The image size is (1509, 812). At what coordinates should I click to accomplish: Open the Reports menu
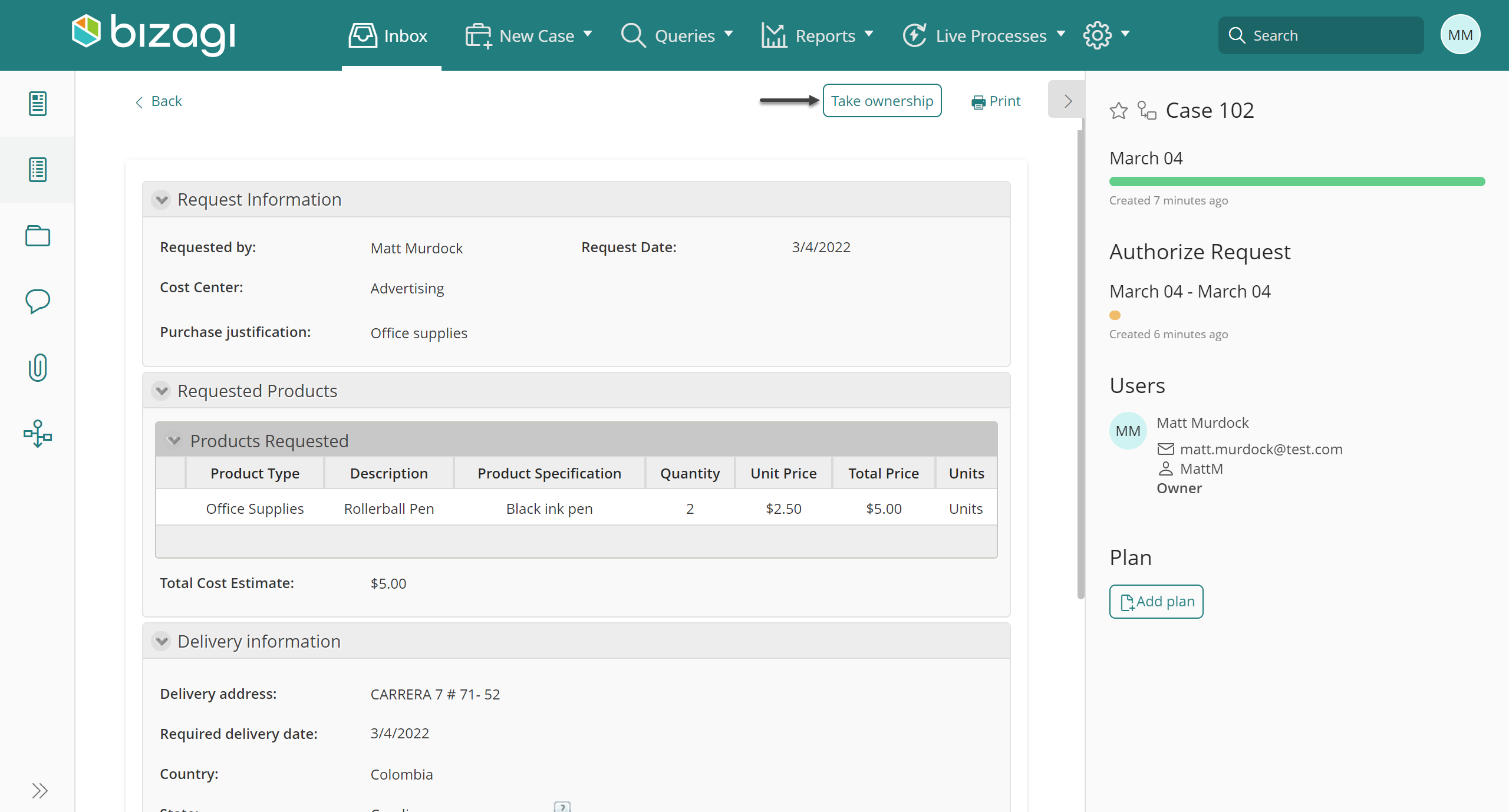(820, 35)
